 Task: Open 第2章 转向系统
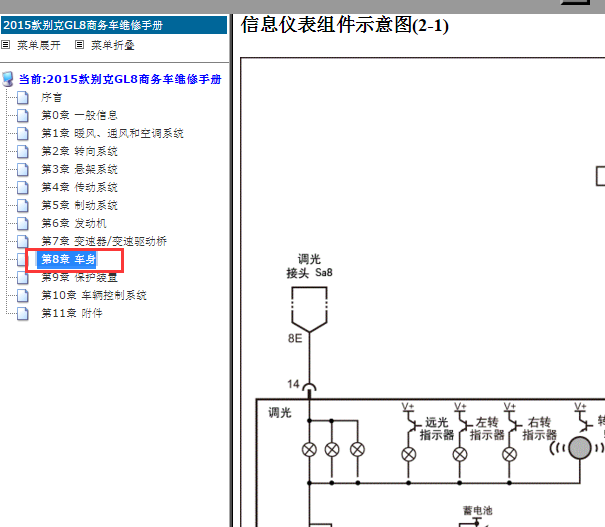tap(79, 151)
